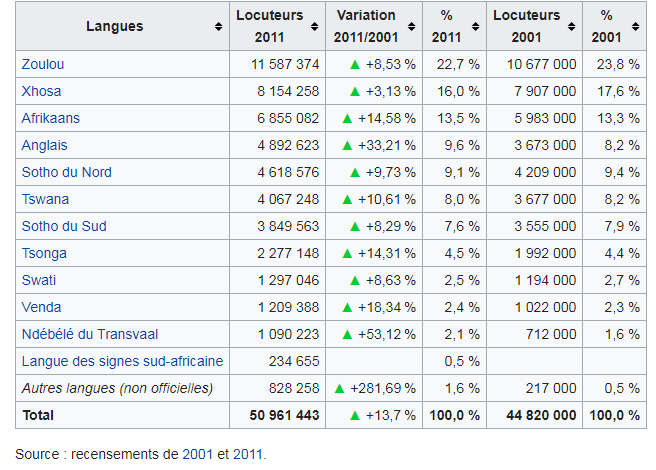
Task: Select Xhosa 2001 speakers 7 907 000
Action: coord(545,91)
